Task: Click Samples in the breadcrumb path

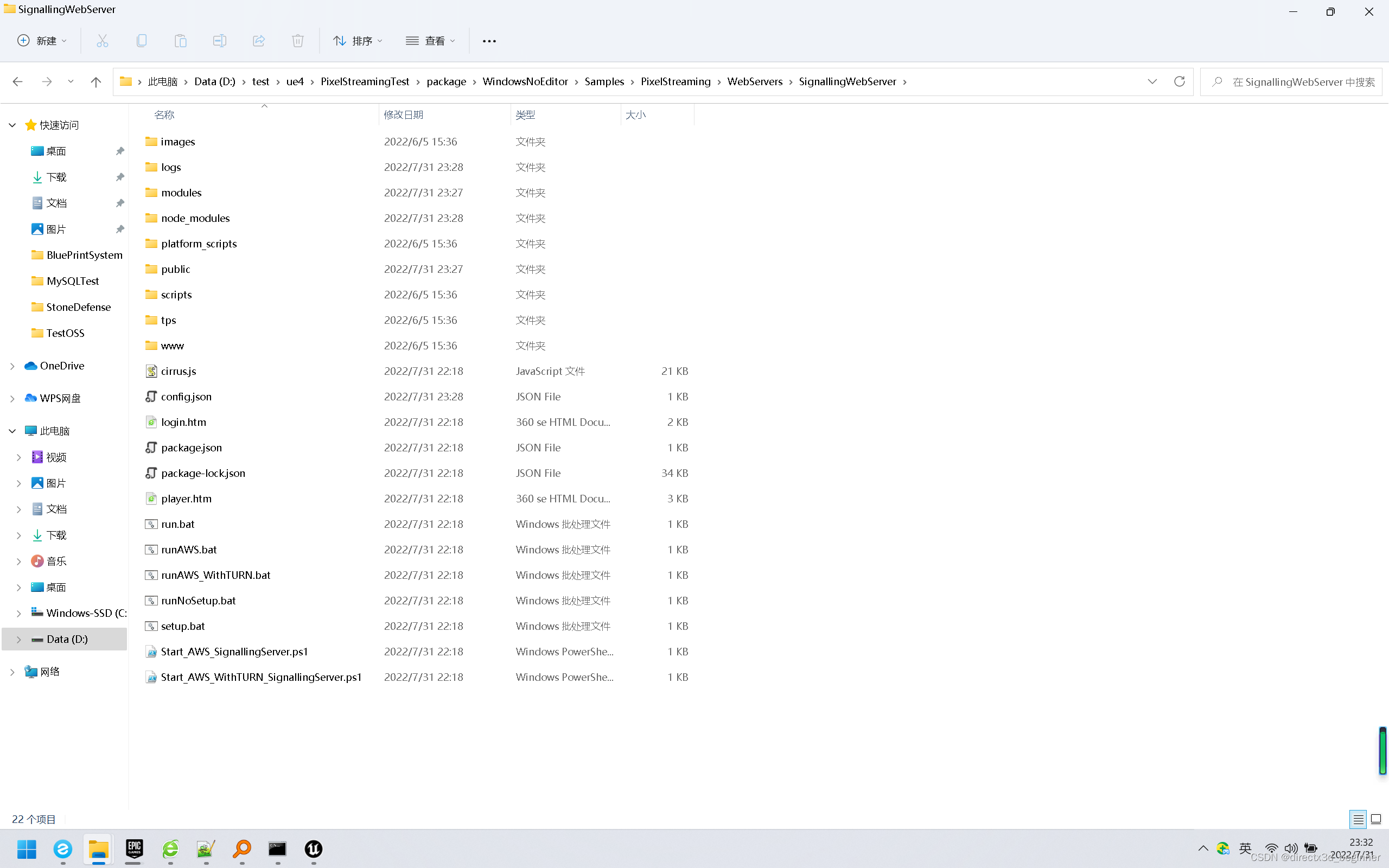Action: tap(604, 81)
